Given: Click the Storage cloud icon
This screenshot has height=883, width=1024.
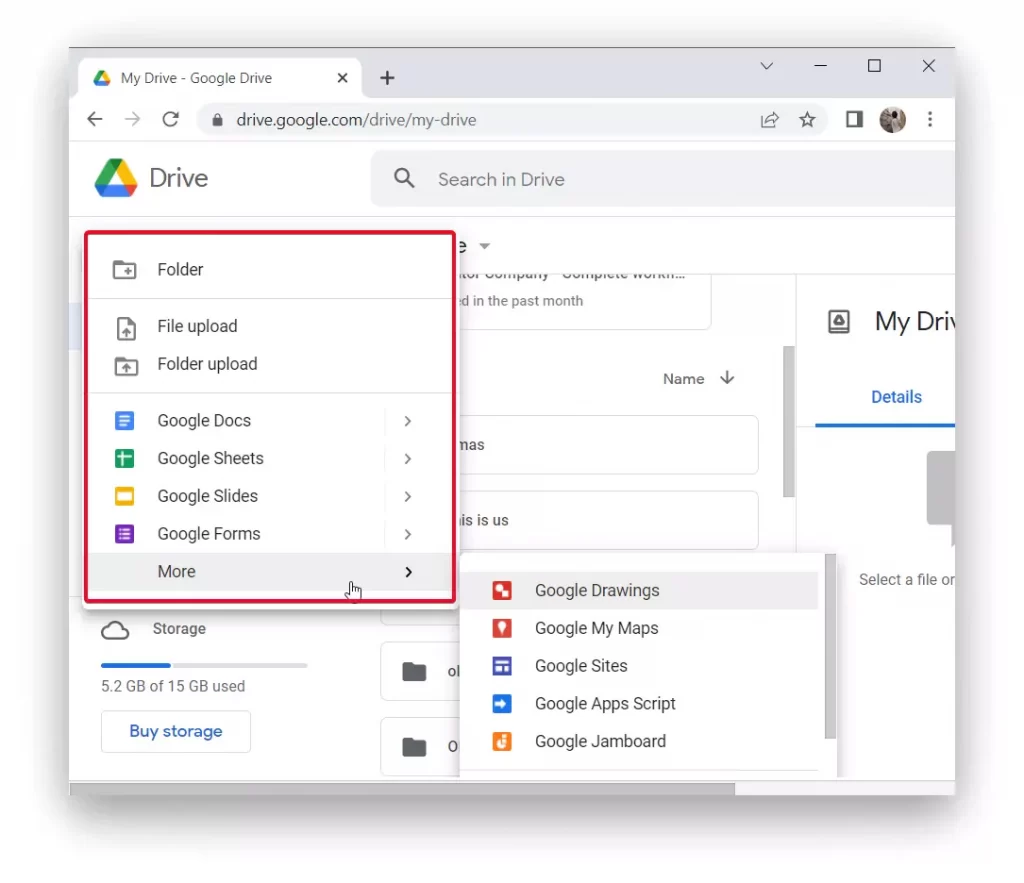Looking at the screenshot, I should click(115, 630).
